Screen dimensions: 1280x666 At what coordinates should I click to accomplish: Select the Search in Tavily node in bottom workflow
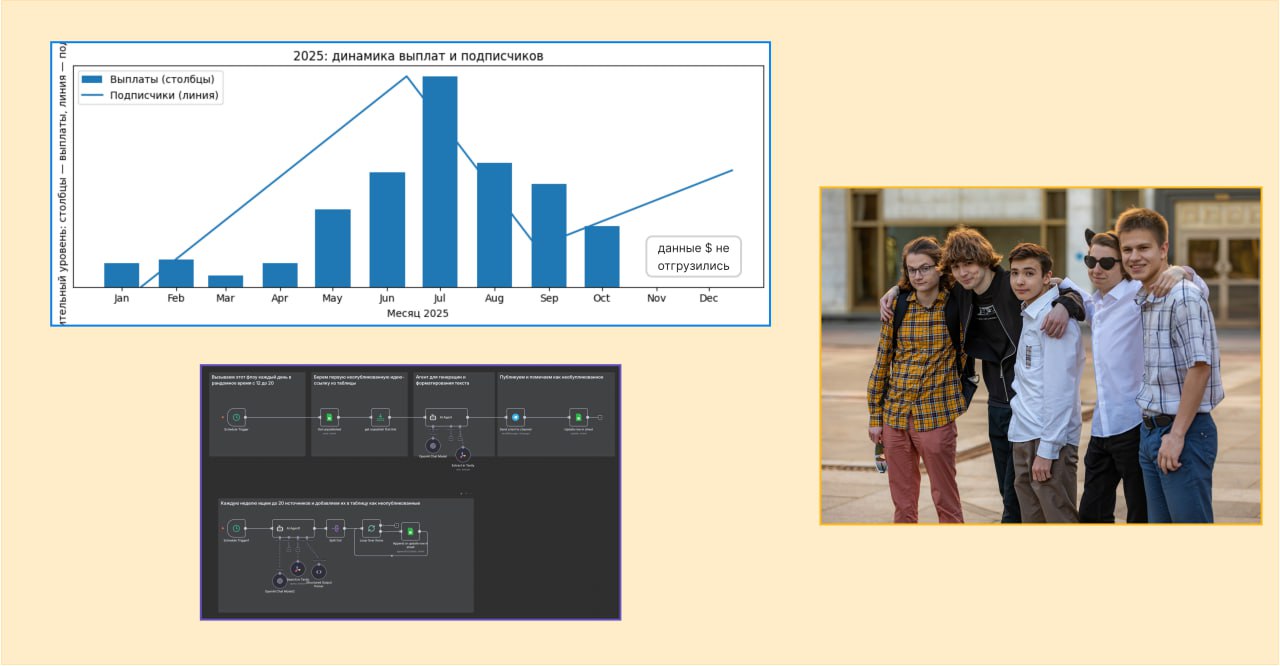point(297,567)
